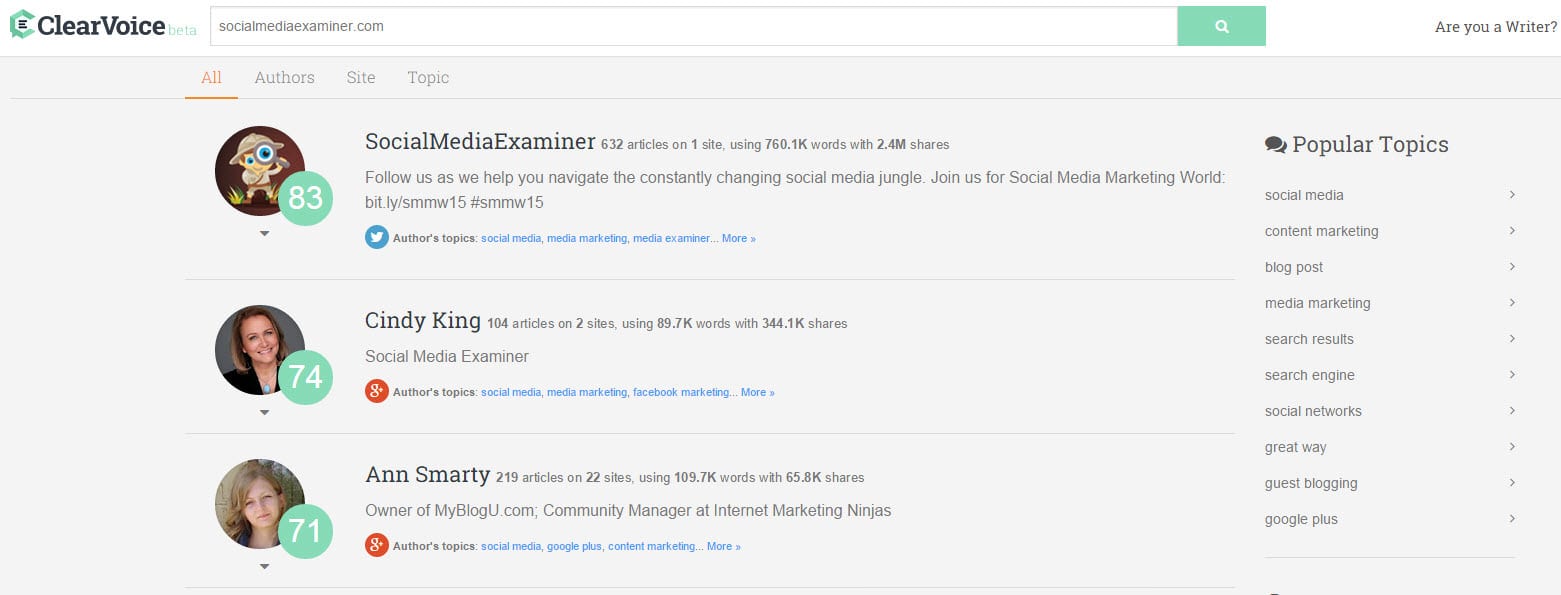1561x595 pixels.
Task: Click SocialMediaExaminer's score badge 83
Action: (304, 198)
